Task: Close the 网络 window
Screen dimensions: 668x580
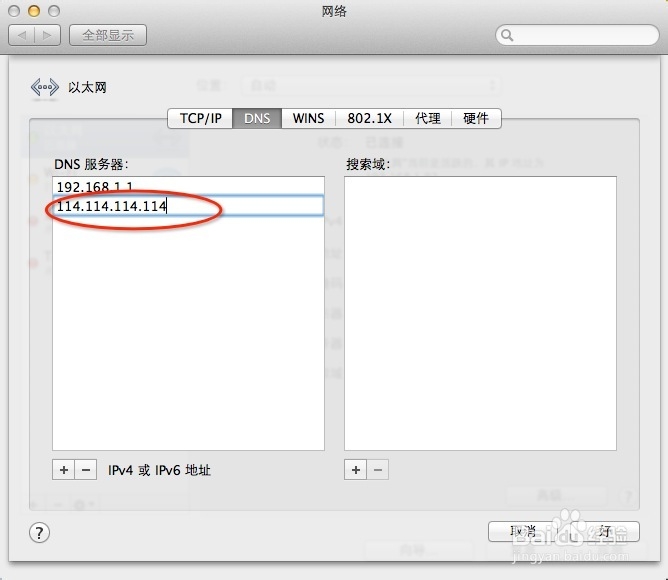Action: point(14,11)
